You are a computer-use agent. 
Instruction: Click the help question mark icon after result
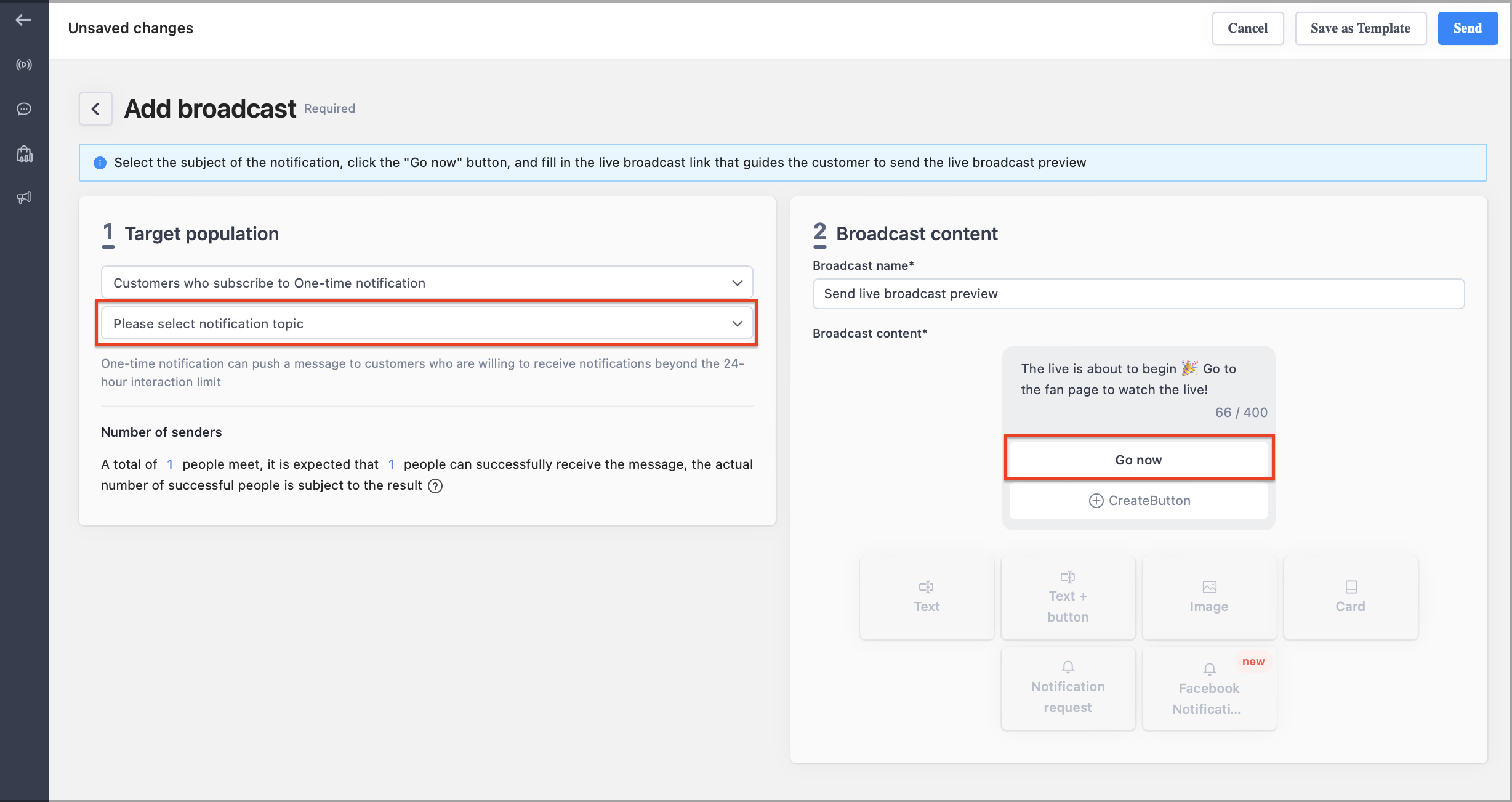coord(435,486)
